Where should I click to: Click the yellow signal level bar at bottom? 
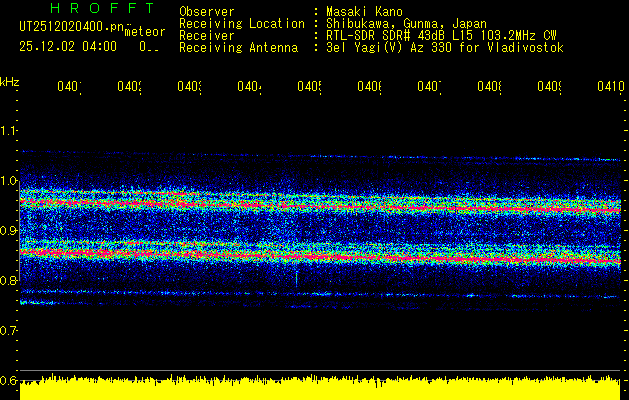320,389
